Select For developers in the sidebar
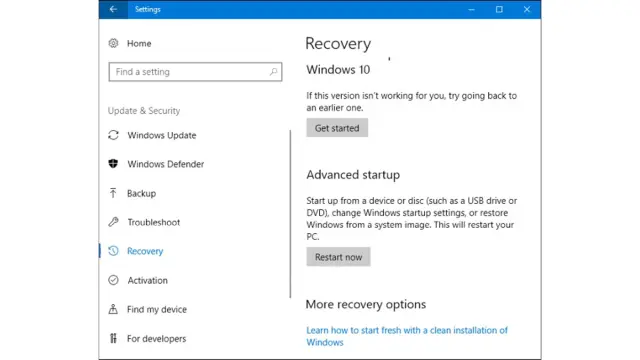640x360 pixels. point(156,338)
